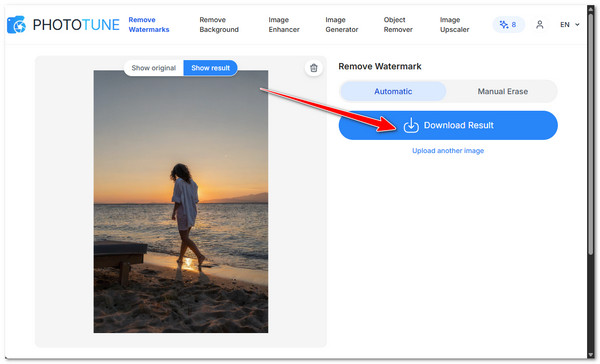The width and height of the screenshot is (600, 364).
Task: Open the Remove Watermarks menu item
Action: click(x=149, y=24)
